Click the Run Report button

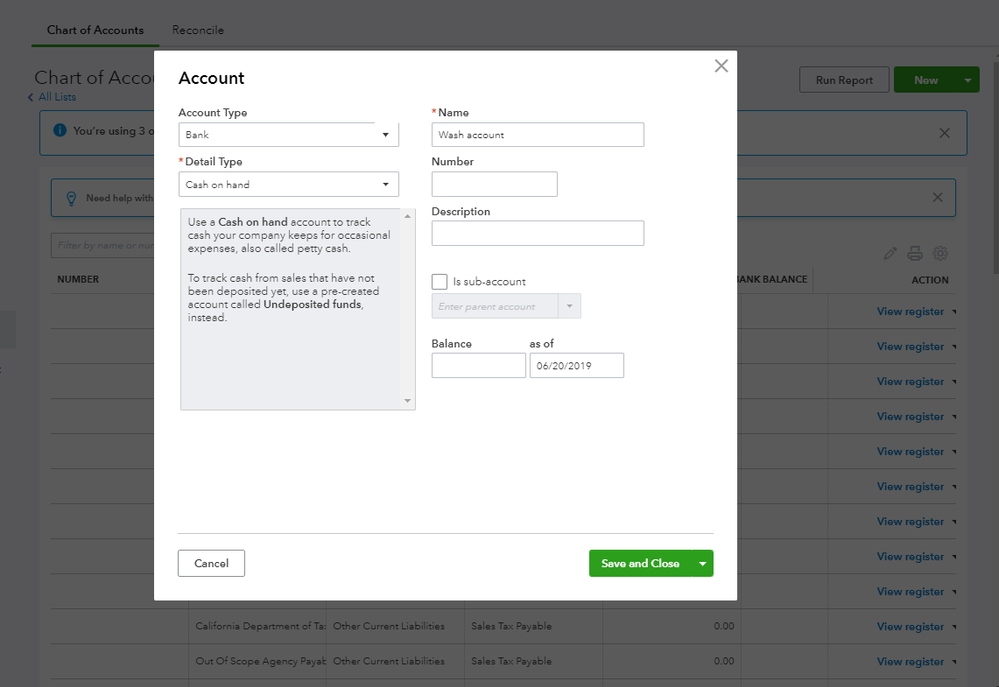844,80
